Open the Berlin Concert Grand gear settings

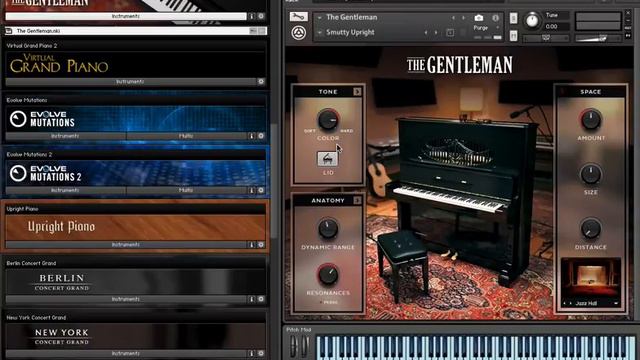click(x=261, y=299)
